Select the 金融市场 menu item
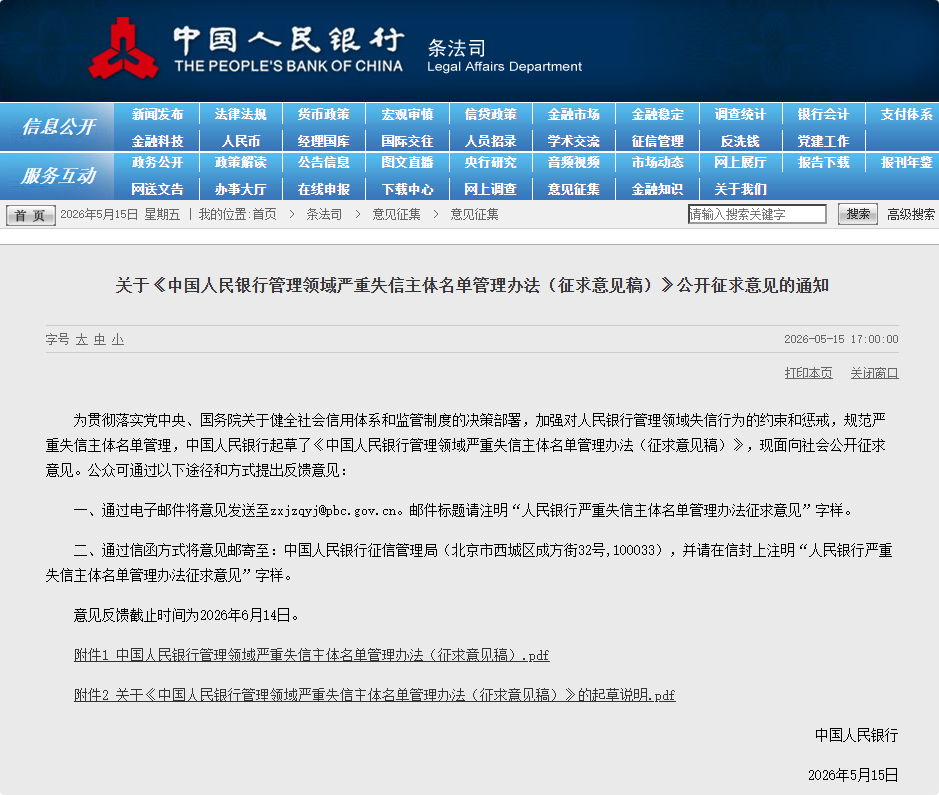 pos(574,114)
